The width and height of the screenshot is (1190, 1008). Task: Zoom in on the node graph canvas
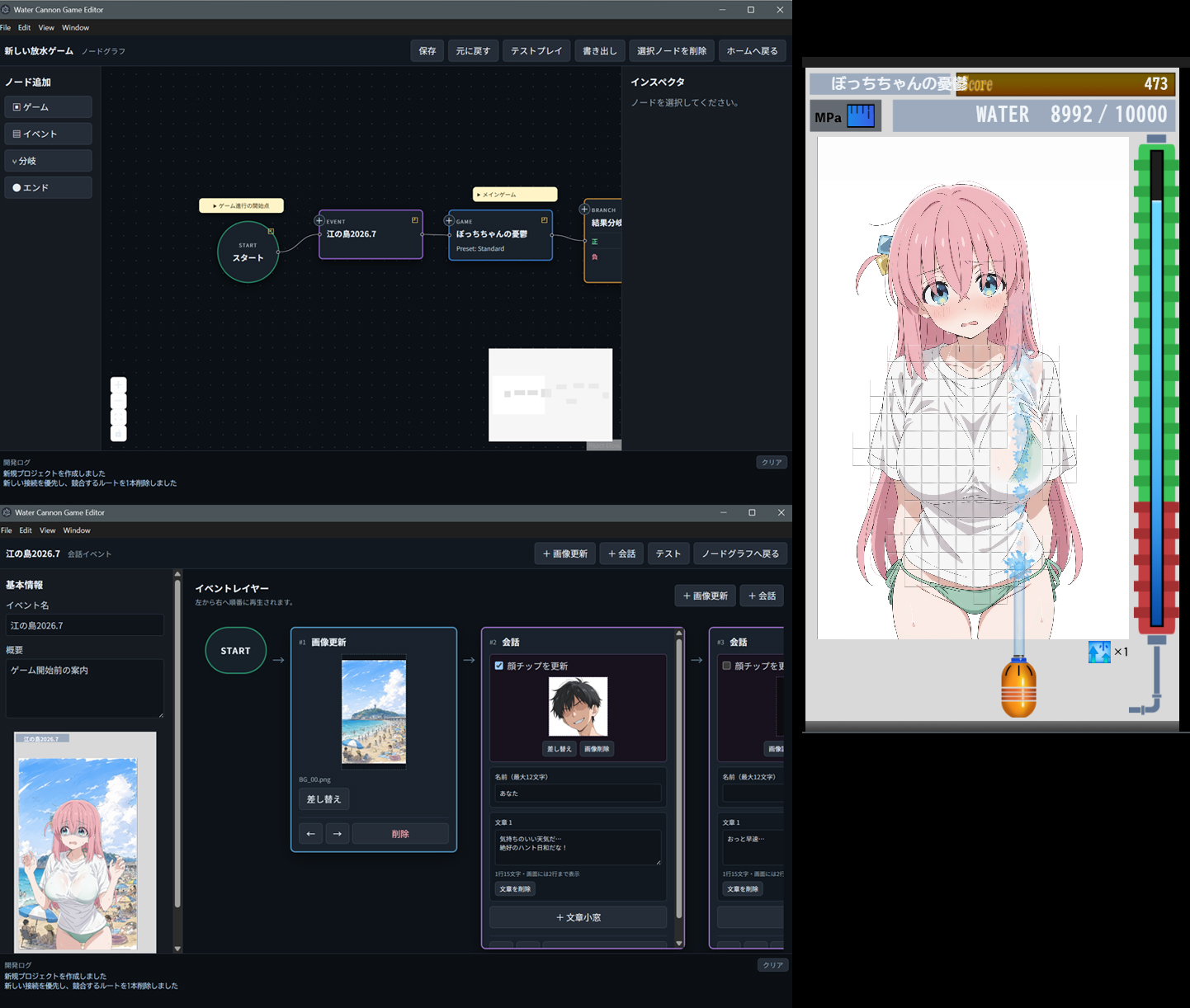(x=119, y=385)
